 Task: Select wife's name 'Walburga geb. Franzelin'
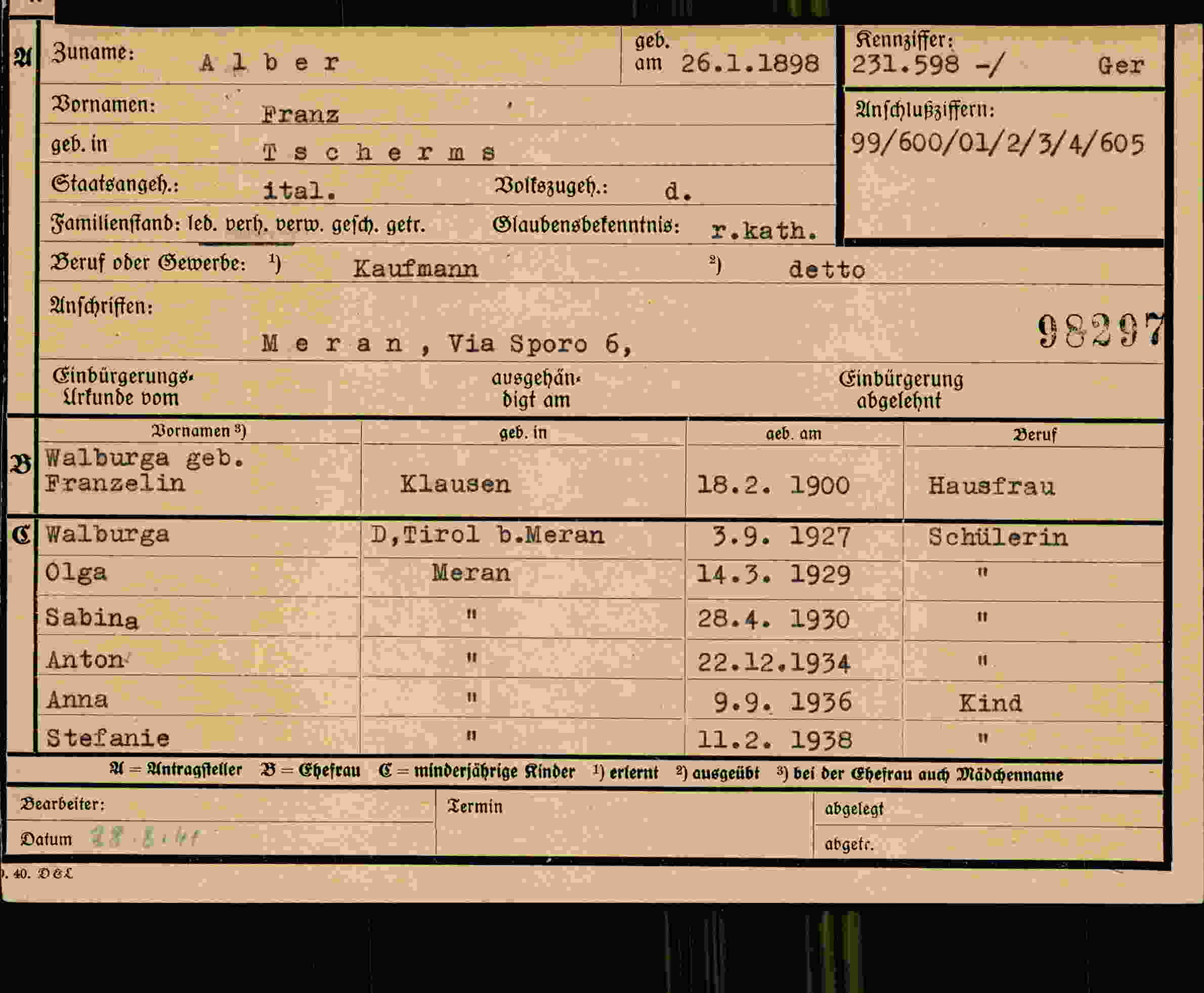145,470
